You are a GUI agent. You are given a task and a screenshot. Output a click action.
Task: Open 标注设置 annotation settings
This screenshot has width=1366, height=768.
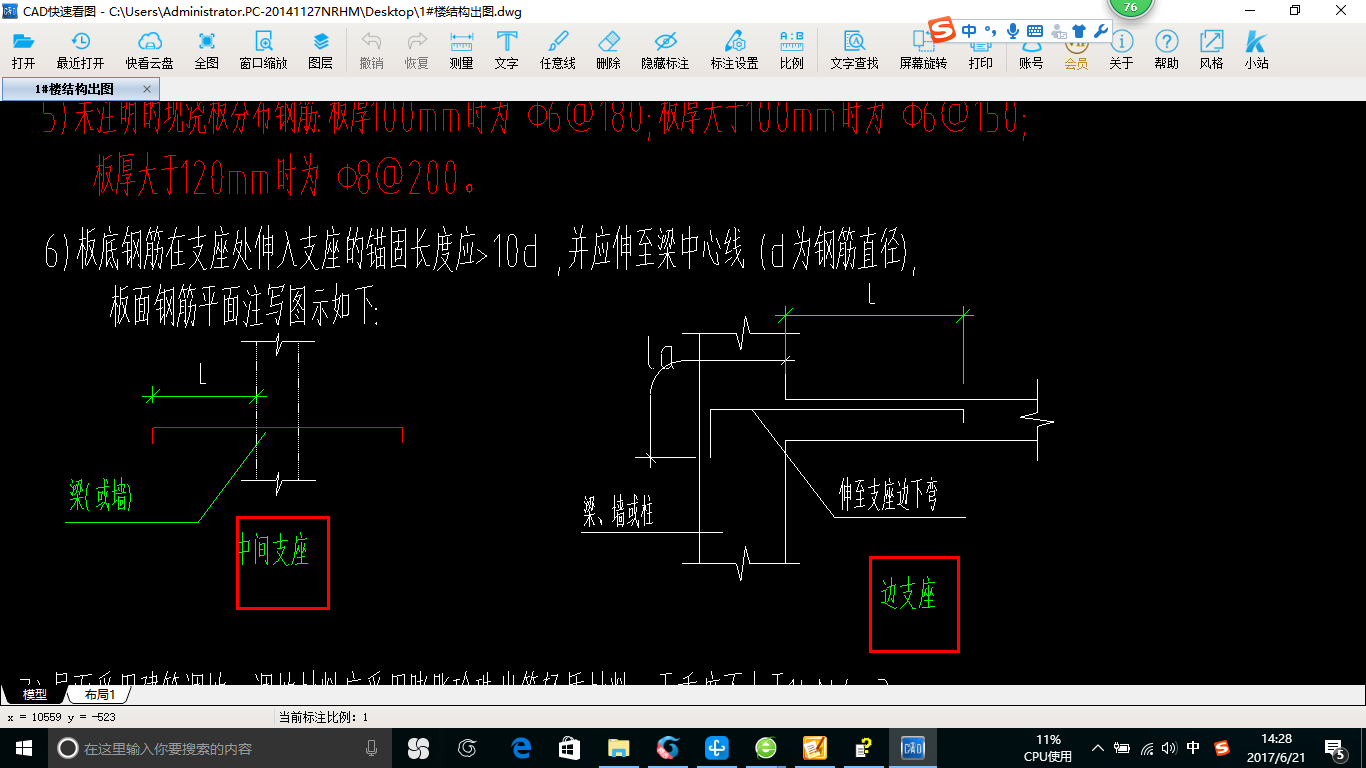pos(734,48)
